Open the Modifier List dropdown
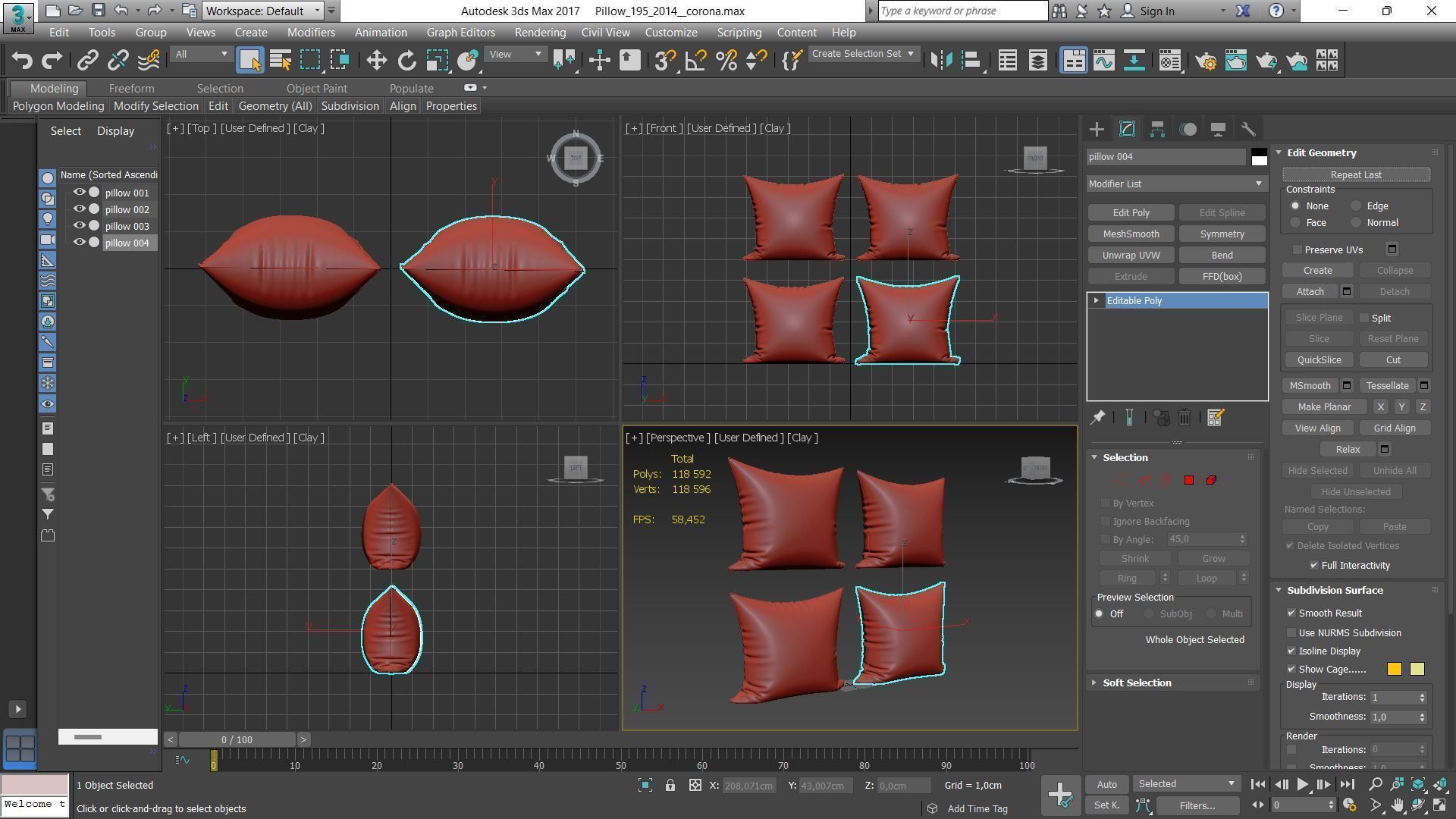The height and width of the screenshot is (819, 1456). click(x=1176, y=184)
